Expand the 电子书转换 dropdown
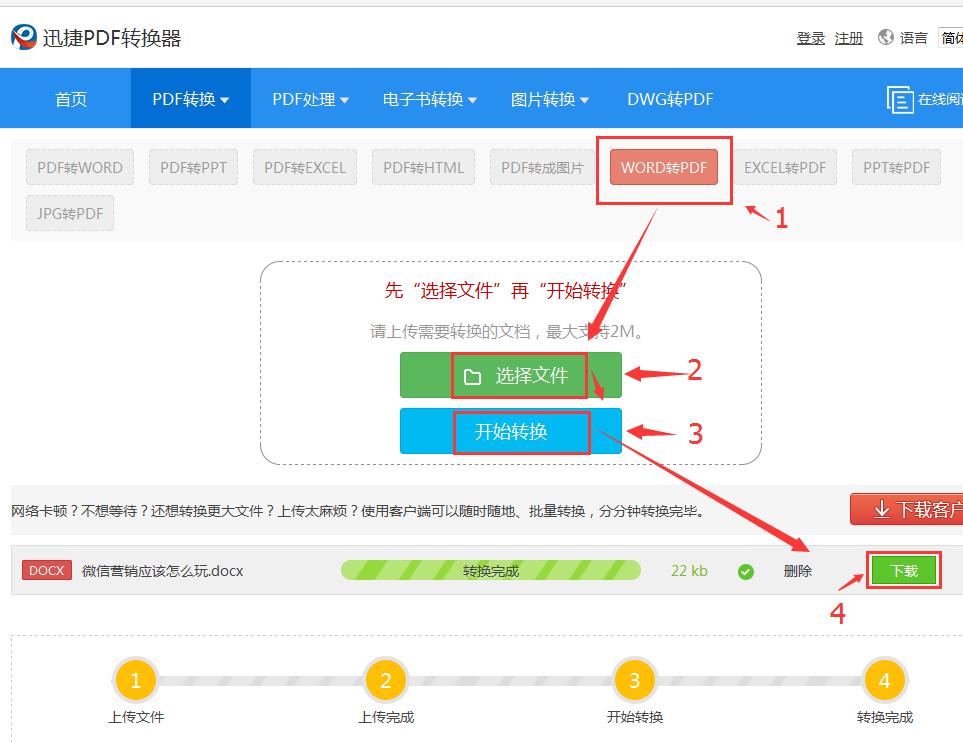The image size is (963, 742). tap(428, 98)
